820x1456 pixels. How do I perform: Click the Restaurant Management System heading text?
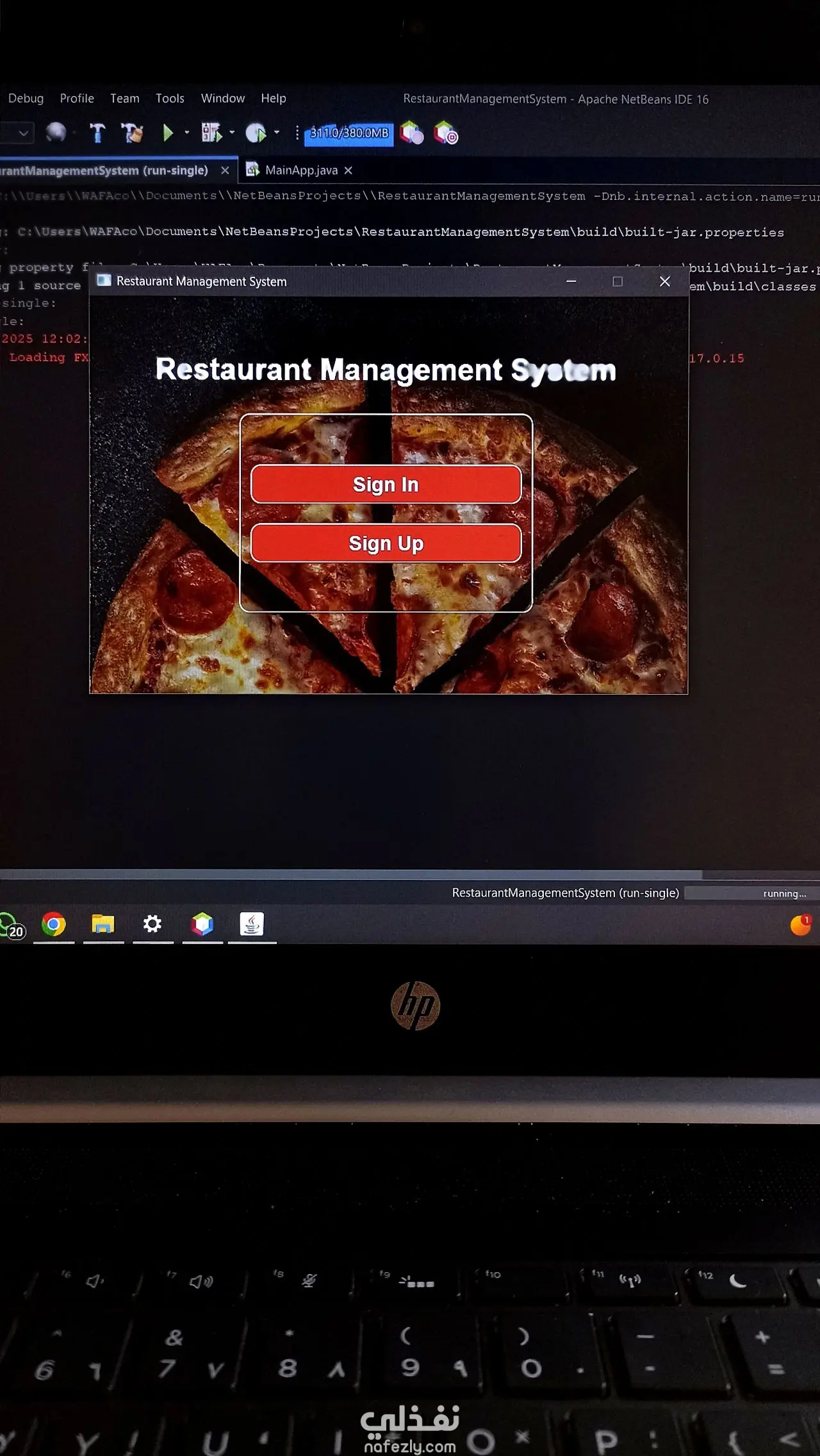click(386, 370)
